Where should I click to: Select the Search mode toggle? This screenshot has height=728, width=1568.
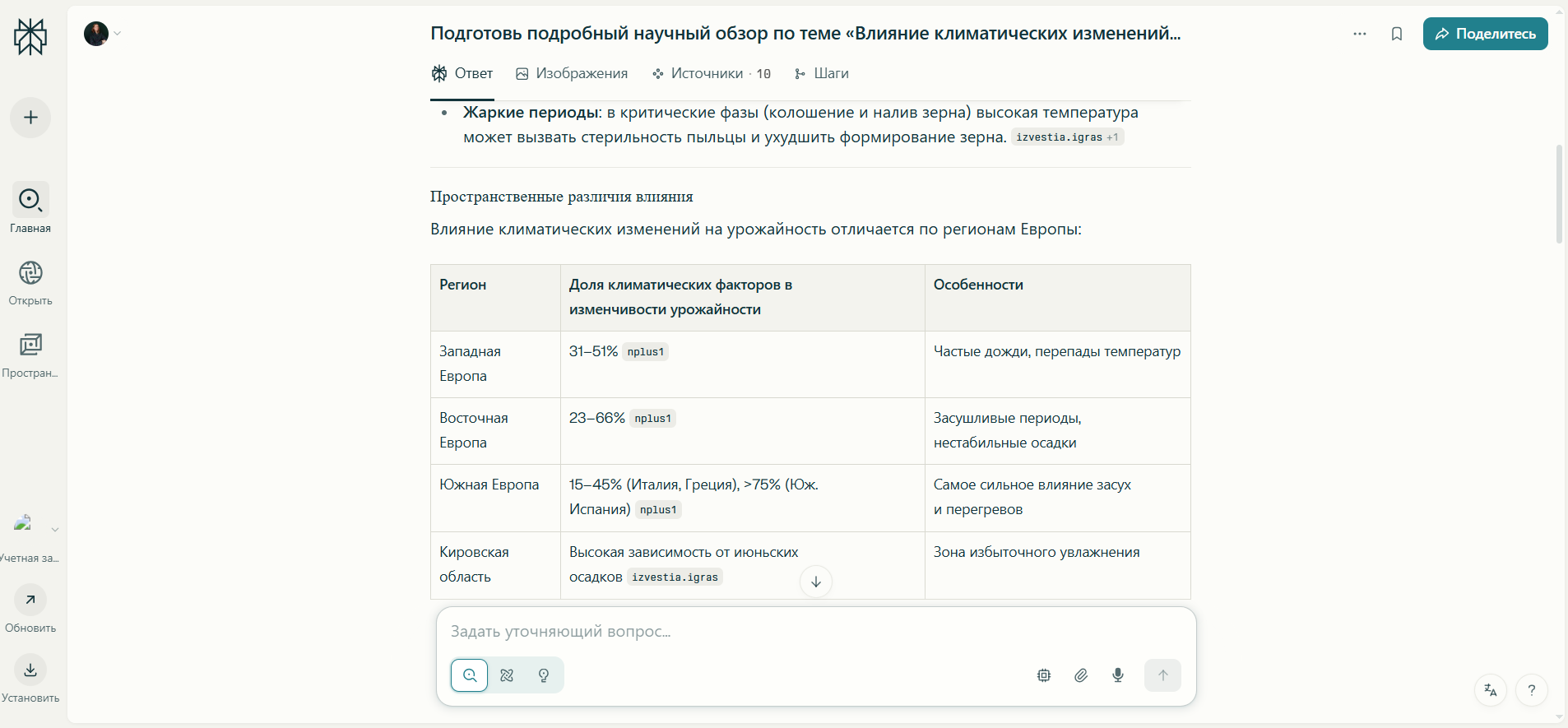click(470, 675)
